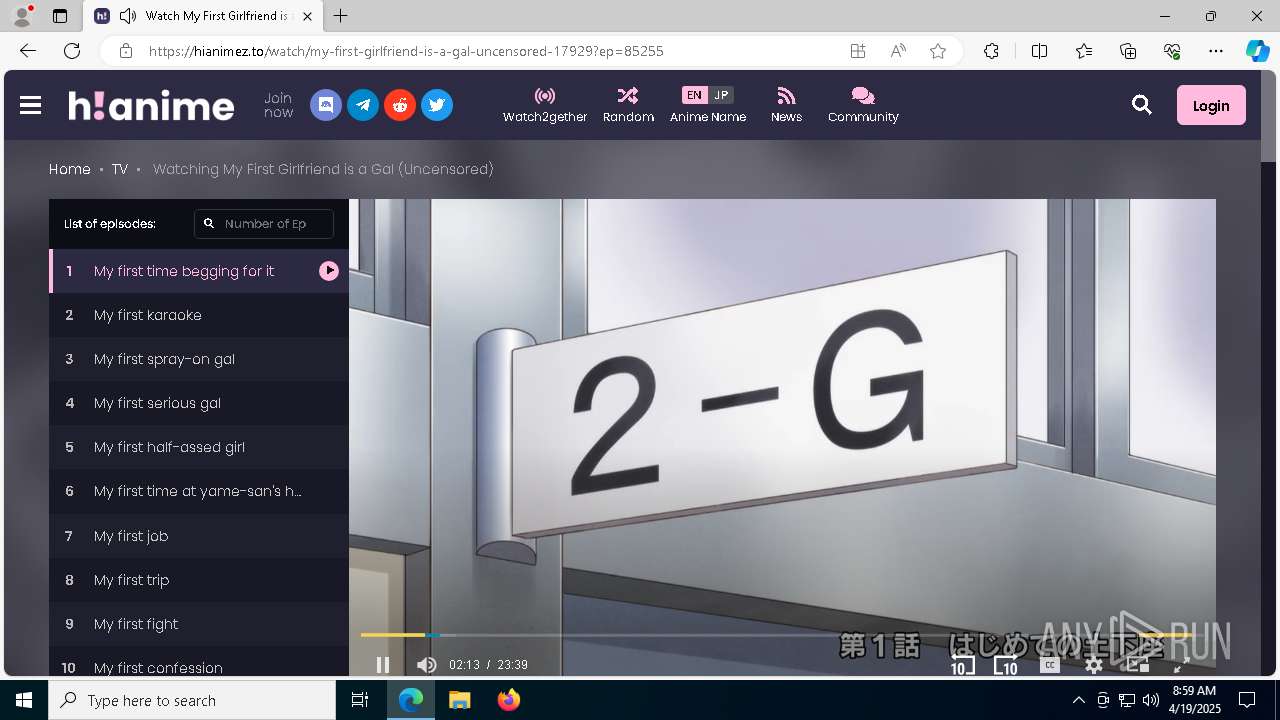This screenshot has height=720, width=1280.
Task: Click the taskbar search box
Action: click(x=192, y=700)
